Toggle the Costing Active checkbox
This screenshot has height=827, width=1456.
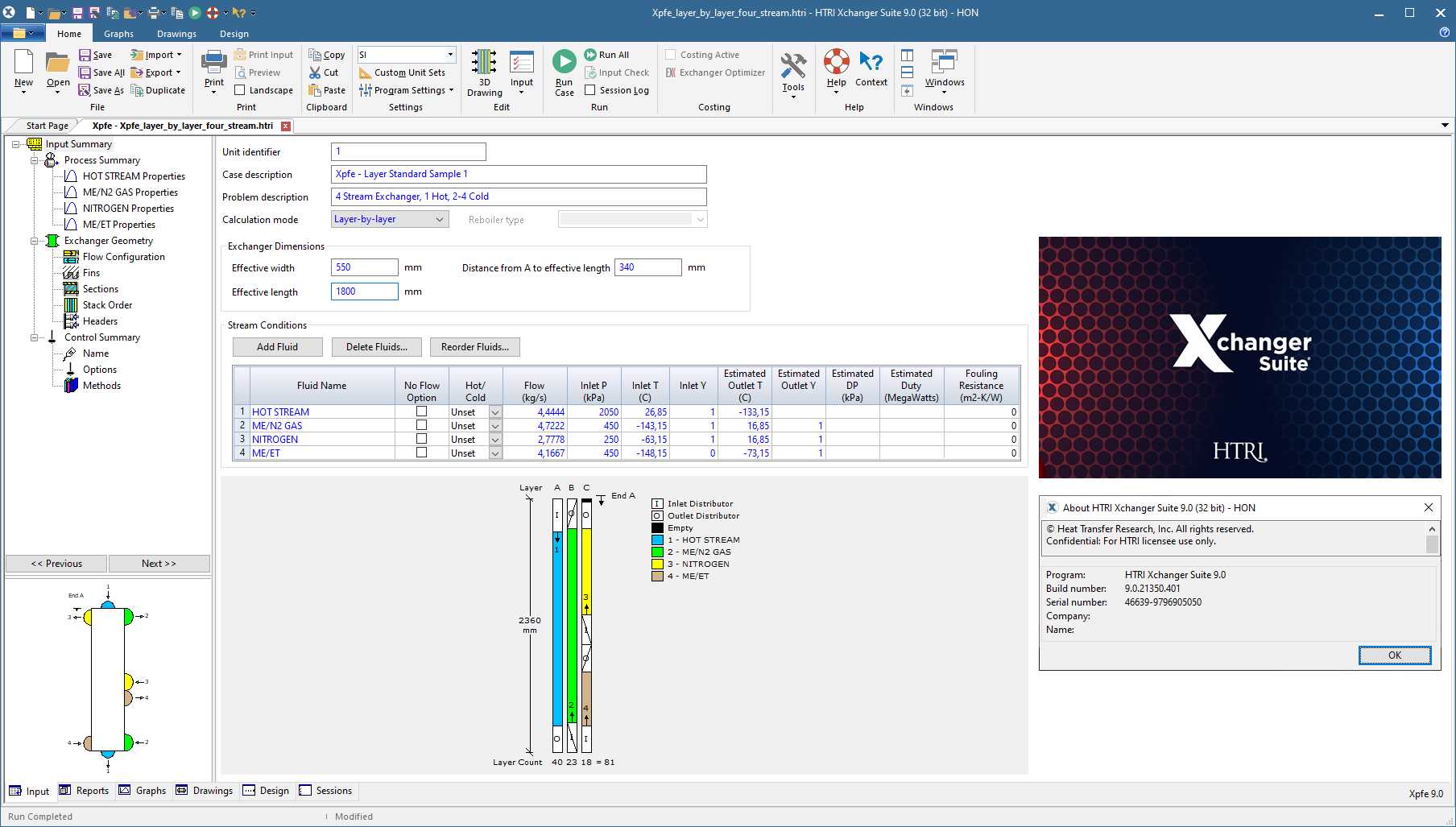pos(671,55)
